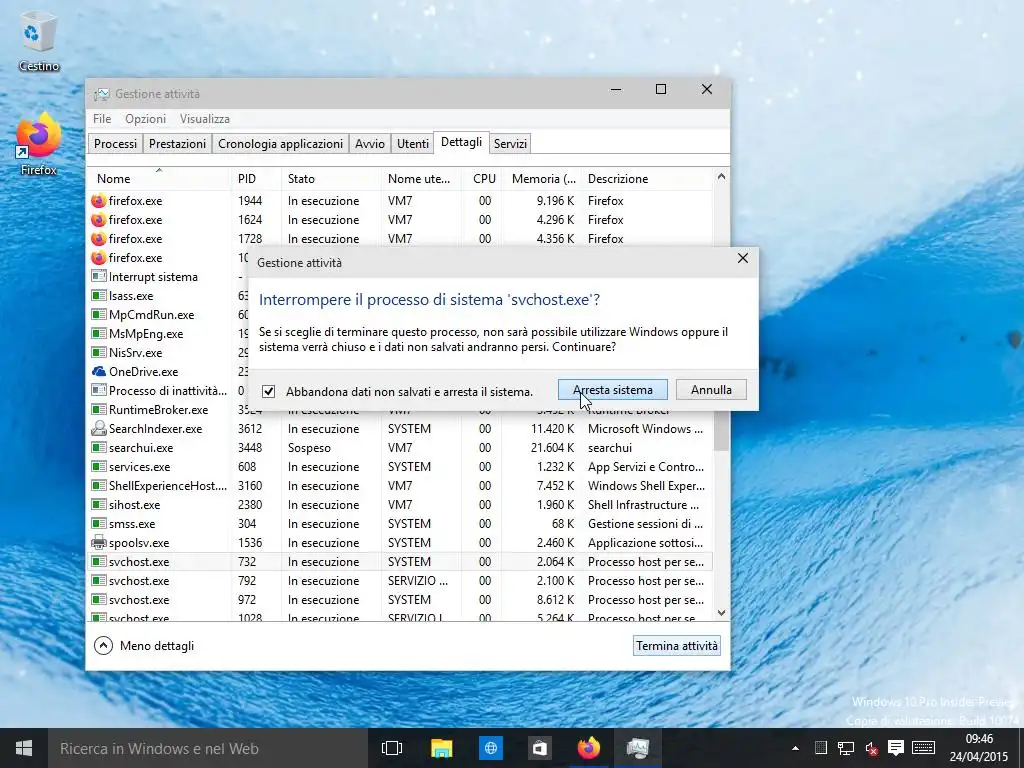1024x768 pixels.
Task: Open the Store icon on the taskbar
Action: (x=540, y=748)
